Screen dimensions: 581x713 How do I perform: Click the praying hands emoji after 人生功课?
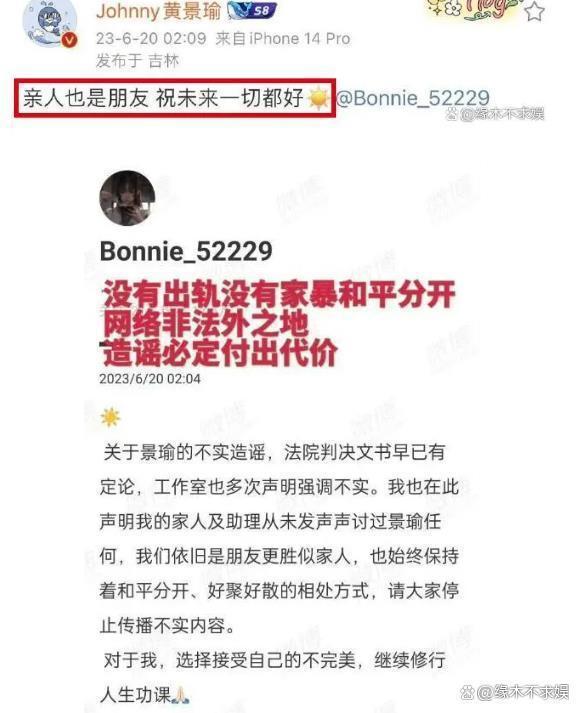click(180, 695)
